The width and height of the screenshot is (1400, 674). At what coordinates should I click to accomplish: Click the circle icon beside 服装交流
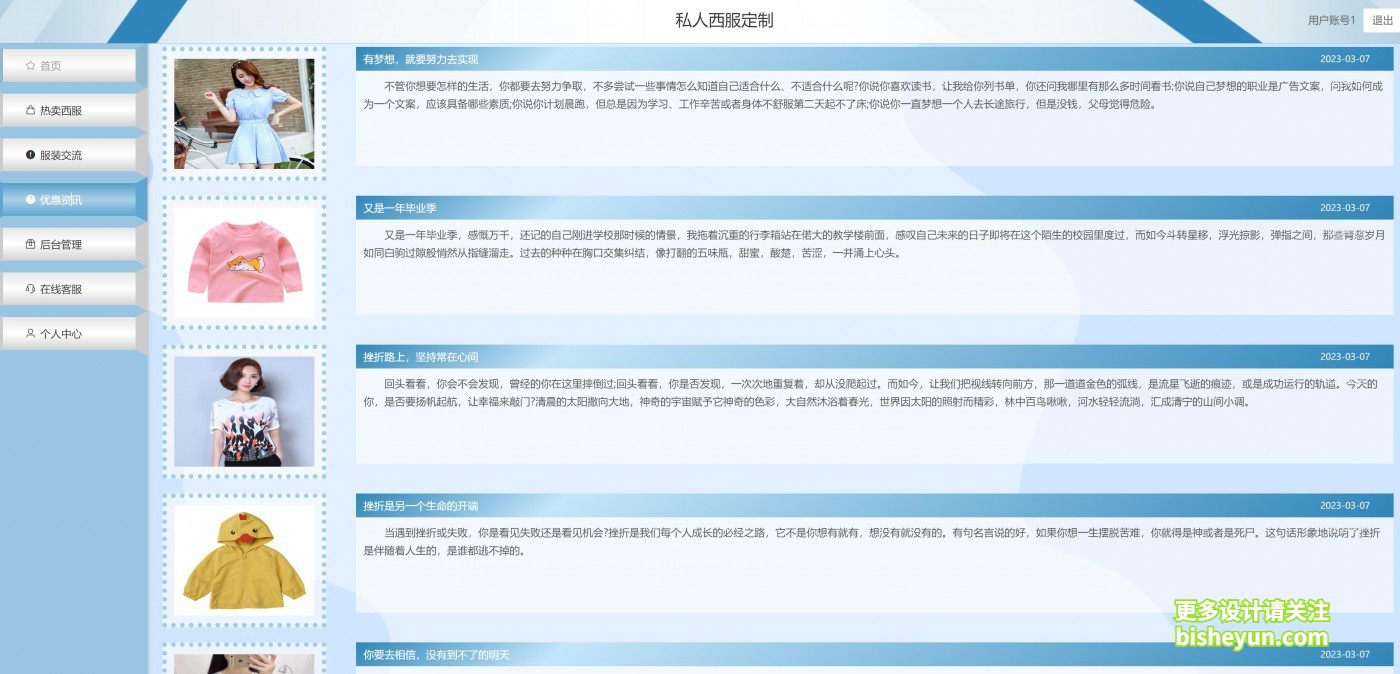[x=30, y=155]
